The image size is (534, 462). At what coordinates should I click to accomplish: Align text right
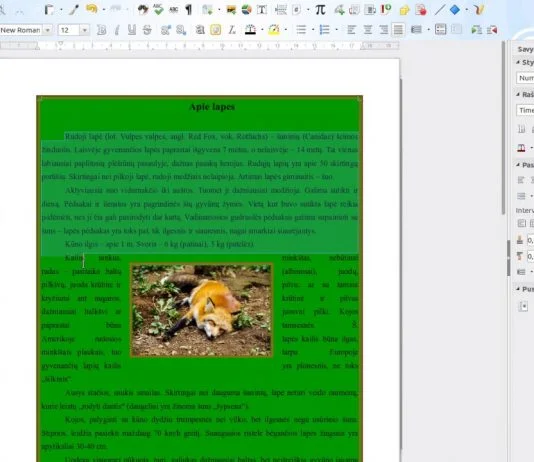click(x=383, y=30)
